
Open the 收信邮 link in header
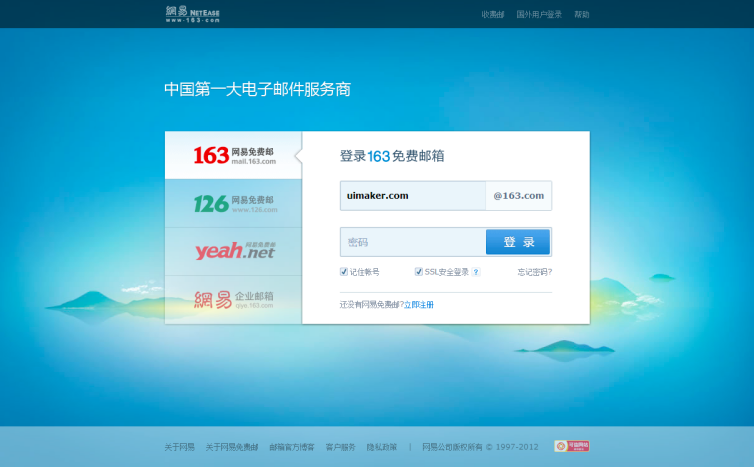click(493, 14)
